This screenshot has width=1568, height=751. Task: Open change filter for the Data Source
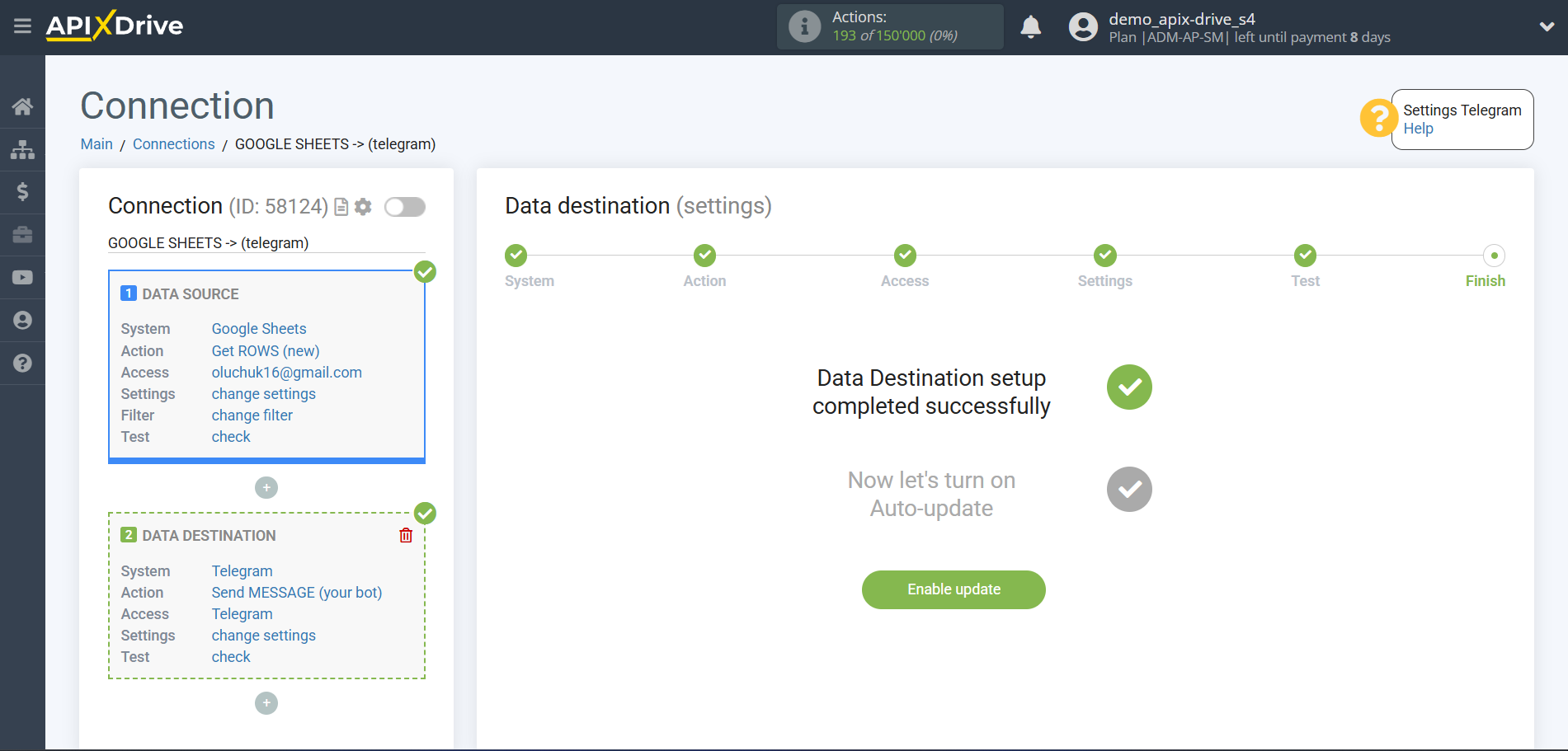pyautogui.click(x=252, y=415)
